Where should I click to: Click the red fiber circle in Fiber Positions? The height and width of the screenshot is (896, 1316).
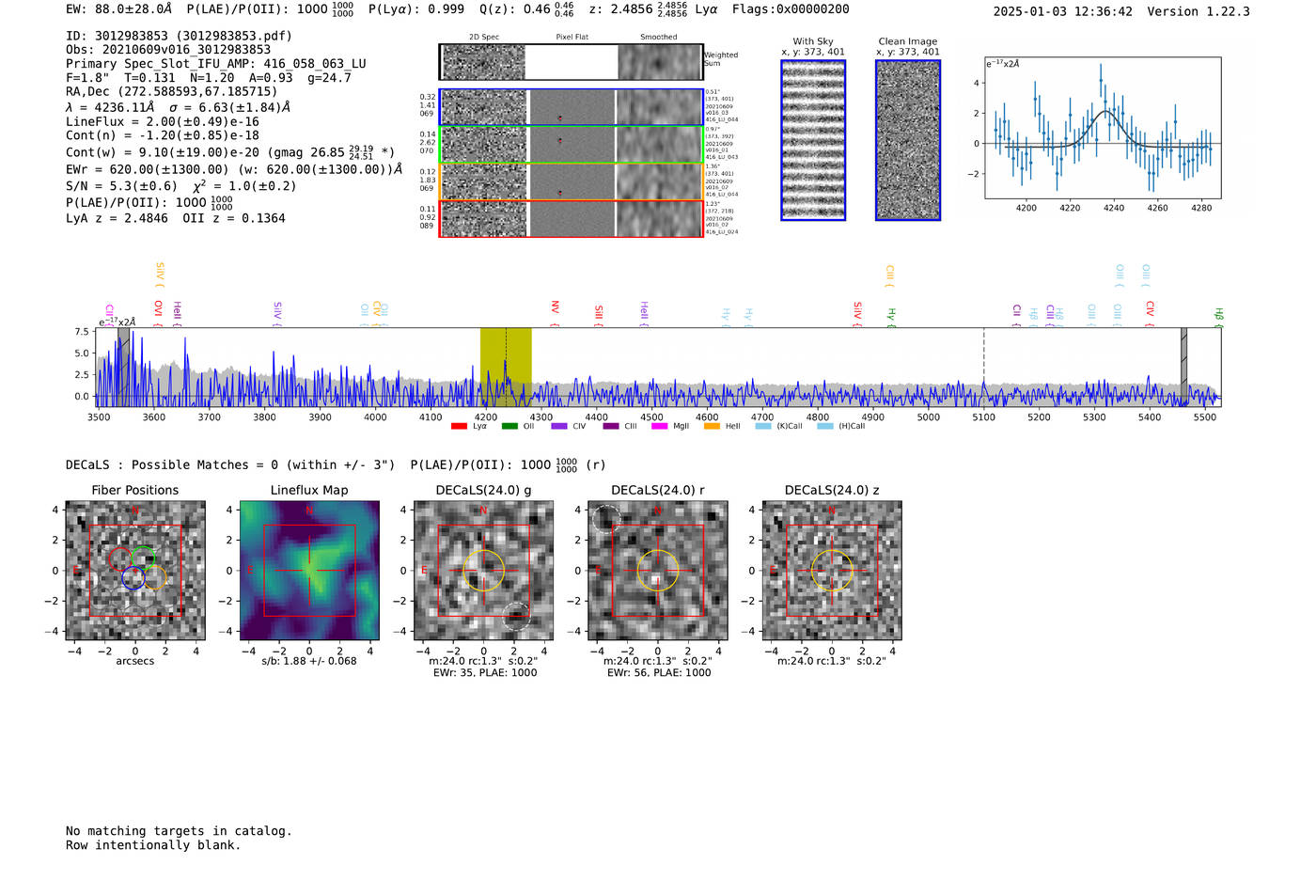pos(120,558)
